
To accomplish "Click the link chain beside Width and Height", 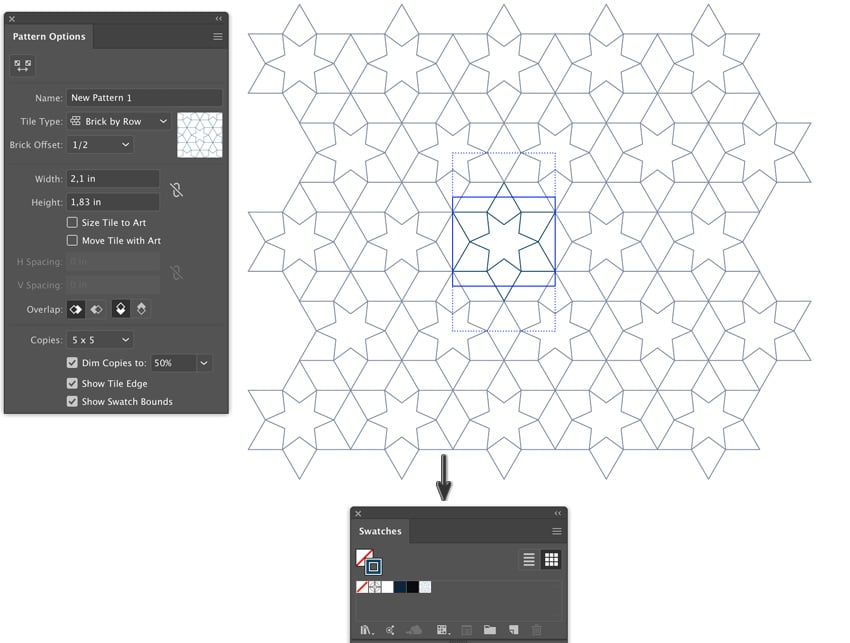I will tap(176, 190).
